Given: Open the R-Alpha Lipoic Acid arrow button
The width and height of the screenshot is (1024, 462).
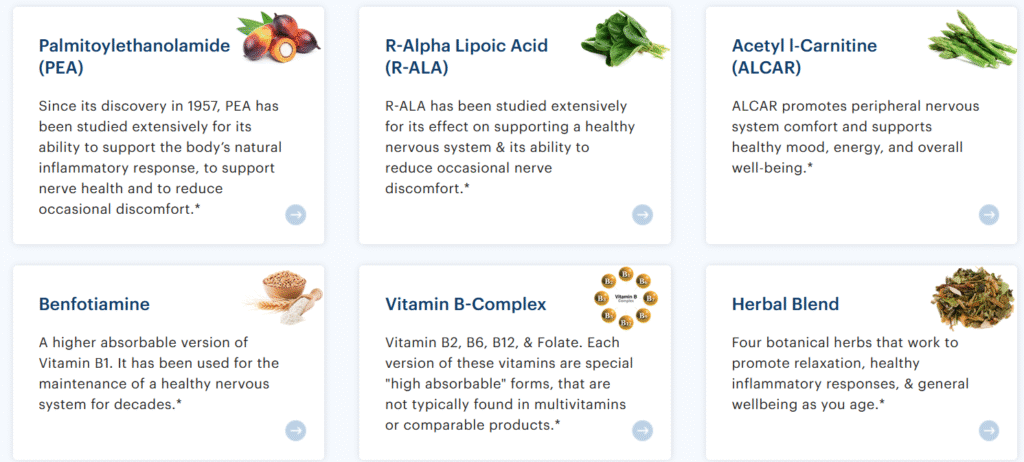Looking at the screenshot, I should coord(643,215).
